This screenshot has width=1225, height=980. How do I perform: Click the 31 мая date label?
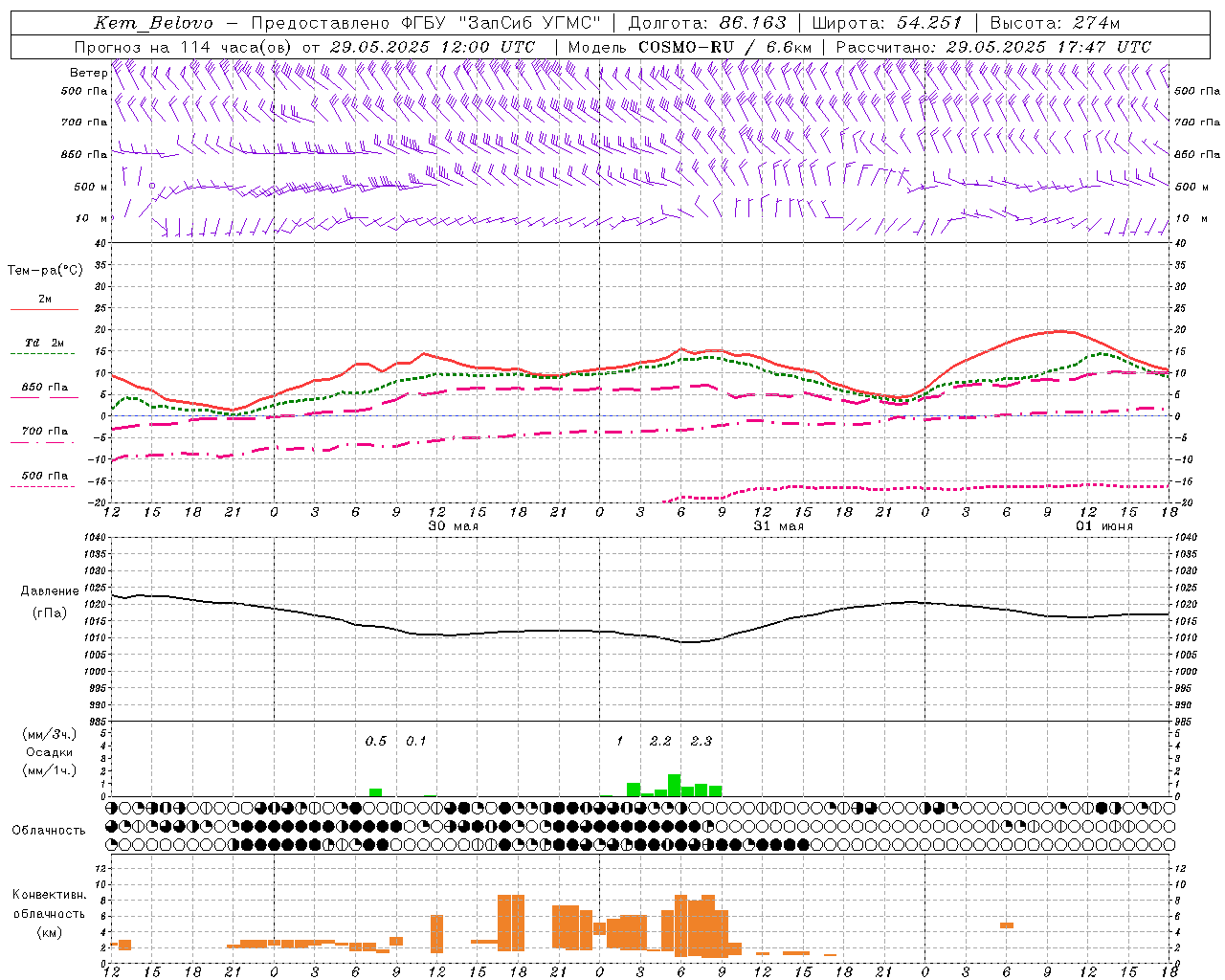778,526
